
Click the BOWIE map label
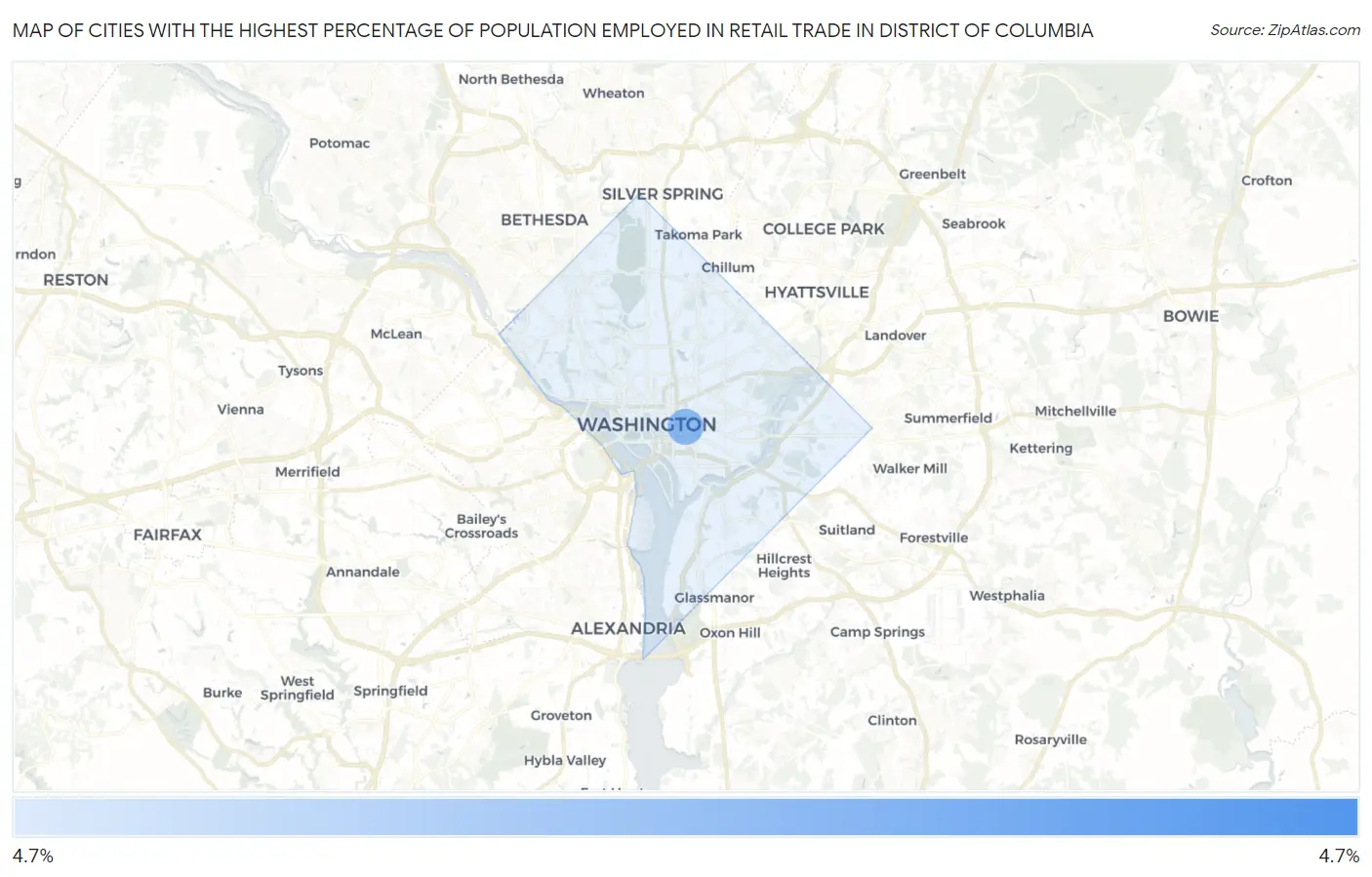pyautogui.click(x=1190, y=316)
